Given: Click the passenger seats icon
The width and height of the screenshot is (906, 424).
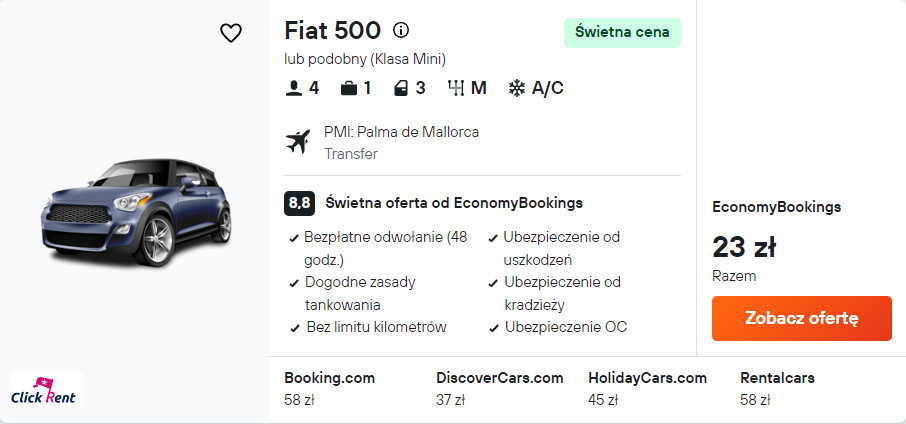Looking at the screenshot, I should [x=294, y=88].
